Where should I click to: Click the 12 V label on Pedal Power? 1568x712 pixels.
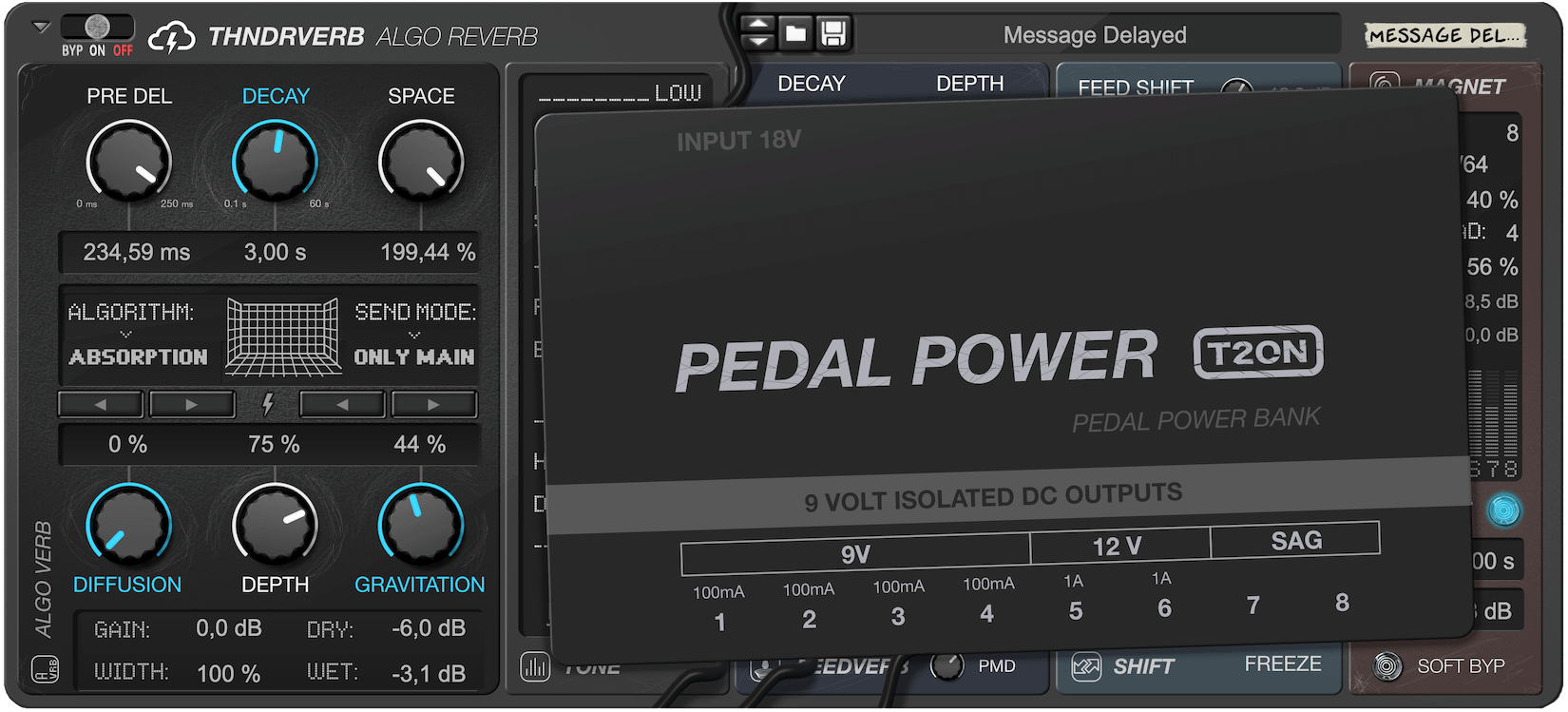pyautogui.click(x=1117, y=547)
